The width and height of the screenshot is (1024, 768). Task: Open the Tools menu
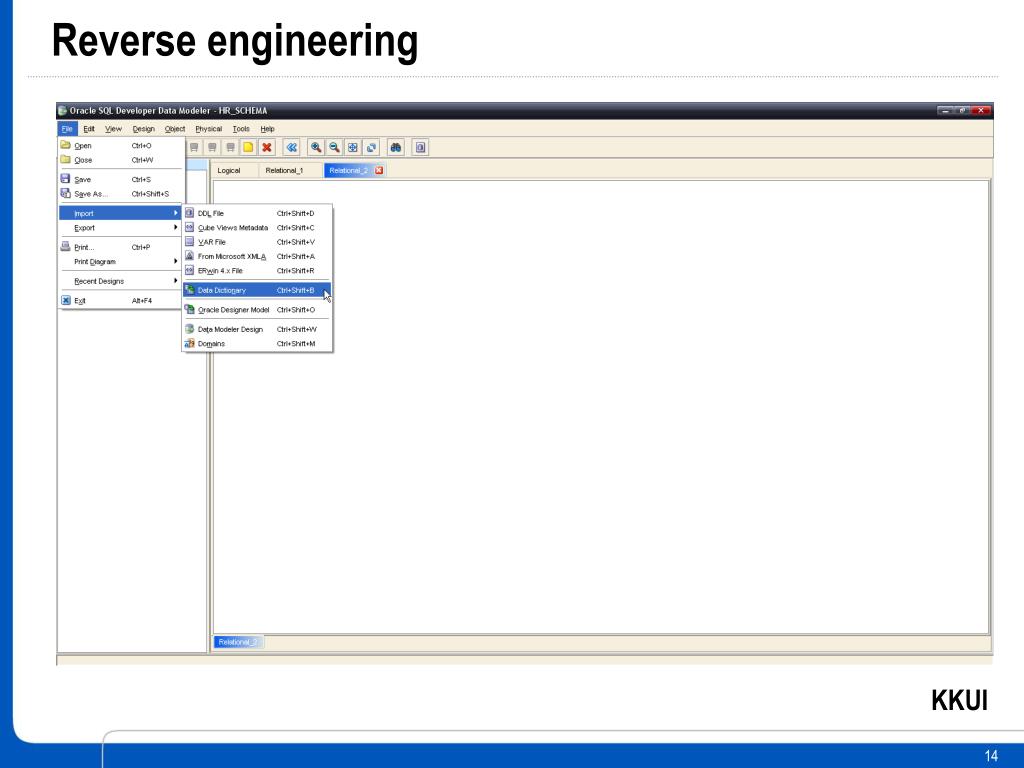click(241, 129)
